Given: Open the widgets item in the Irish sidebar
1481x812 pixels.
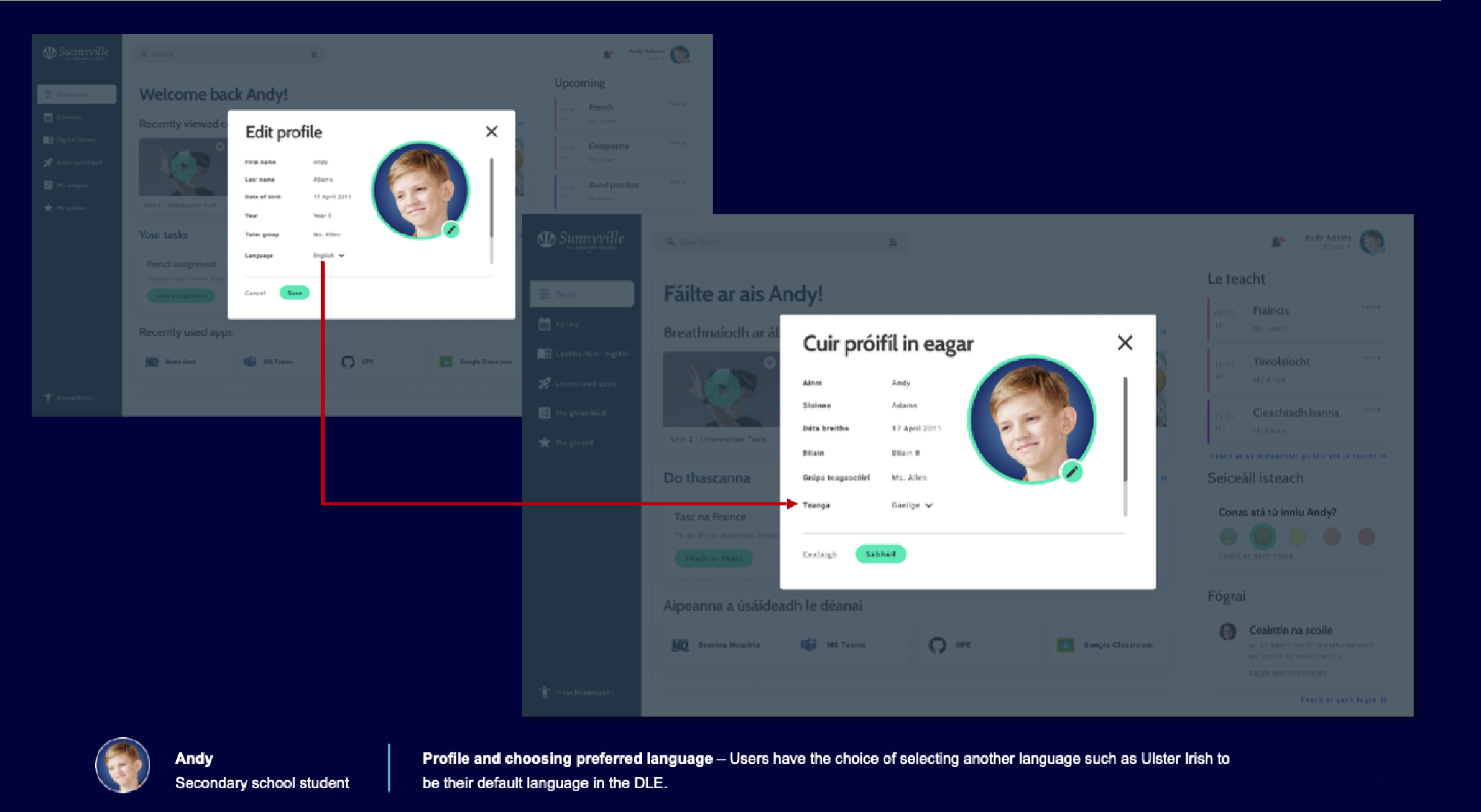Looking at the screenshot, I should pos(572,413).
